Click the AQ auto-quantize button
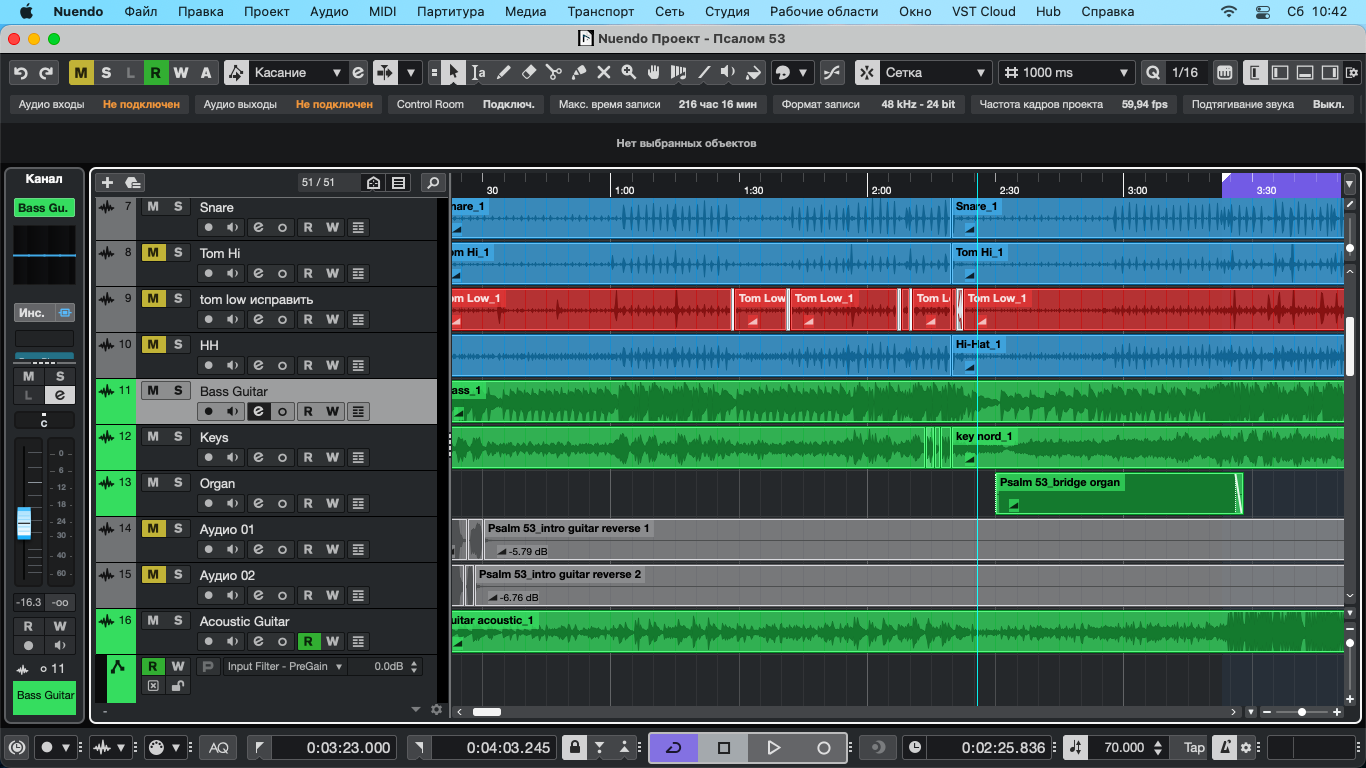The image size is (1366, 768). click(219, 747)
